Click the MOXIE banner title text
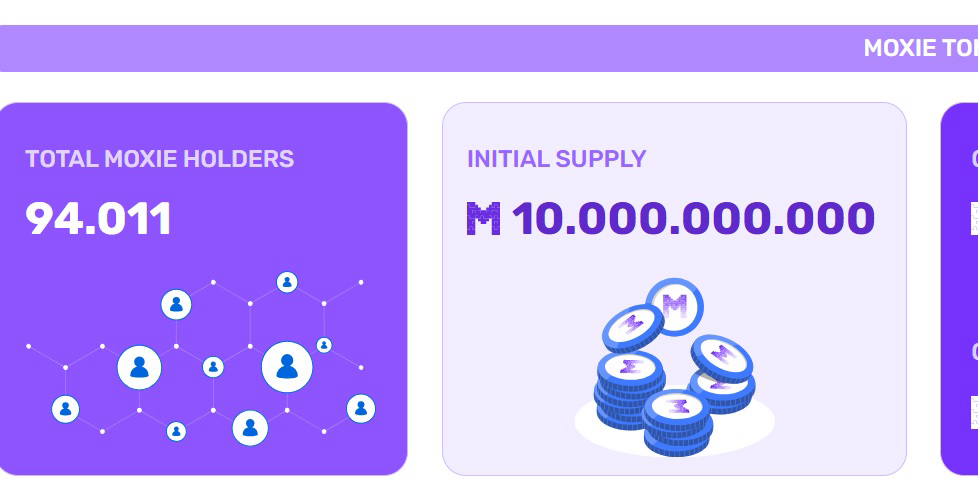The height and width of the screenshot is (489, 978). 920,48
